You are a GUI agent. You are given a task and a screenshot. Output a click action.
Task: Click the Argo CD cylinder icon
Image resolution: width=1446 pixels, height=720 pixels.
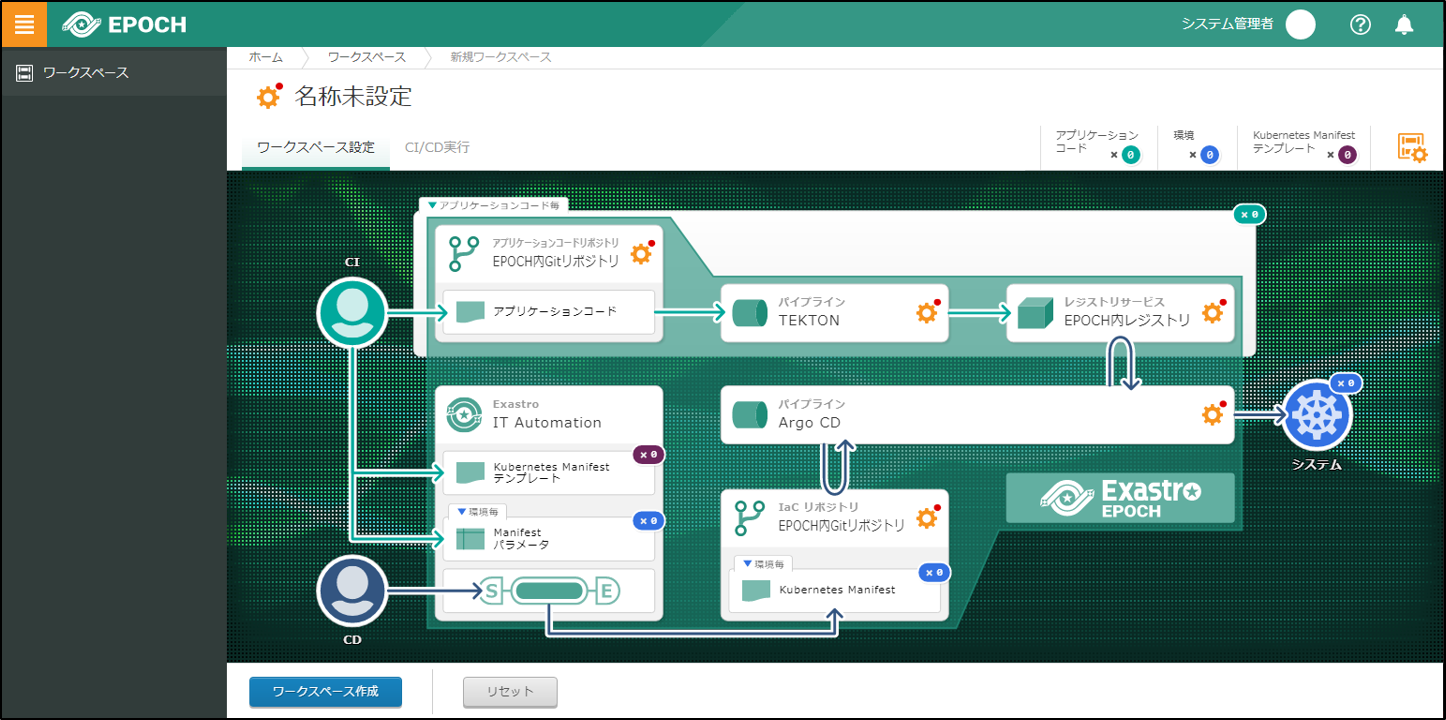coord(750,414)
